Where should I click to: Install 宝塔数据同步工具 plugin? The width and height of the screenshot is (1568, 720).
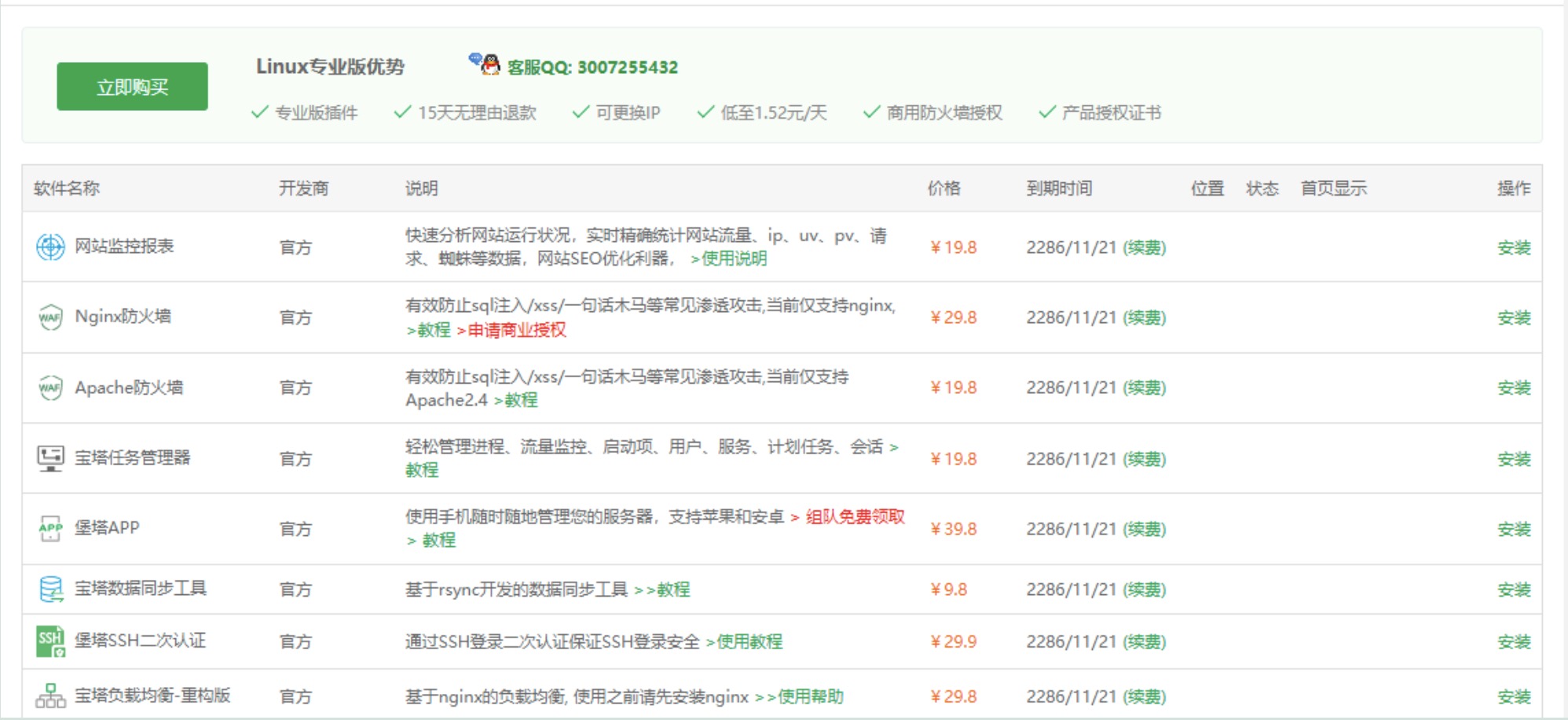coord(1513,590)
